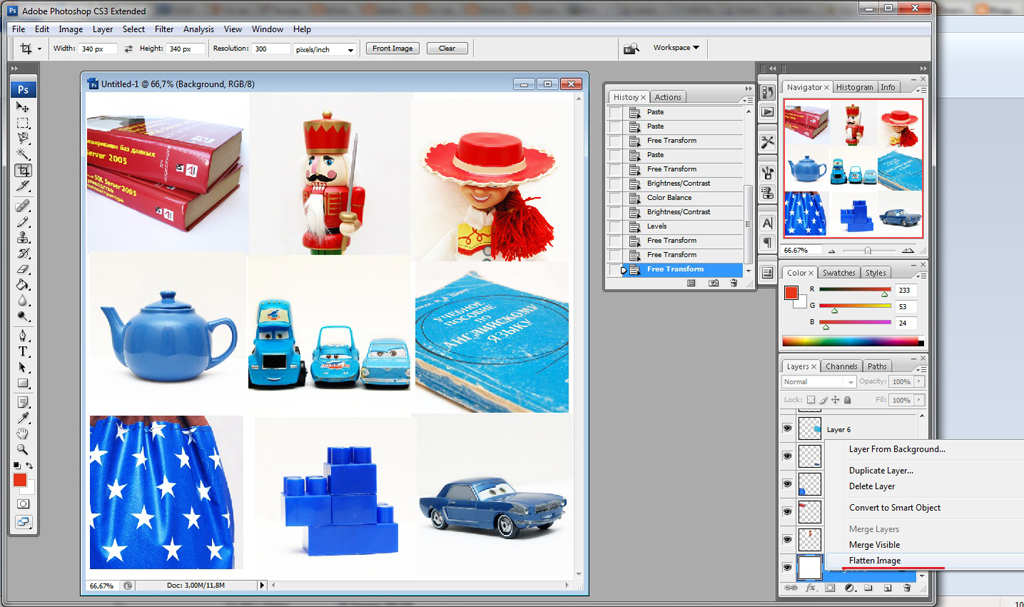Select the Rectangular Marquee tool
This screenshot has width=1024, height=607.
tap(23, 123)
